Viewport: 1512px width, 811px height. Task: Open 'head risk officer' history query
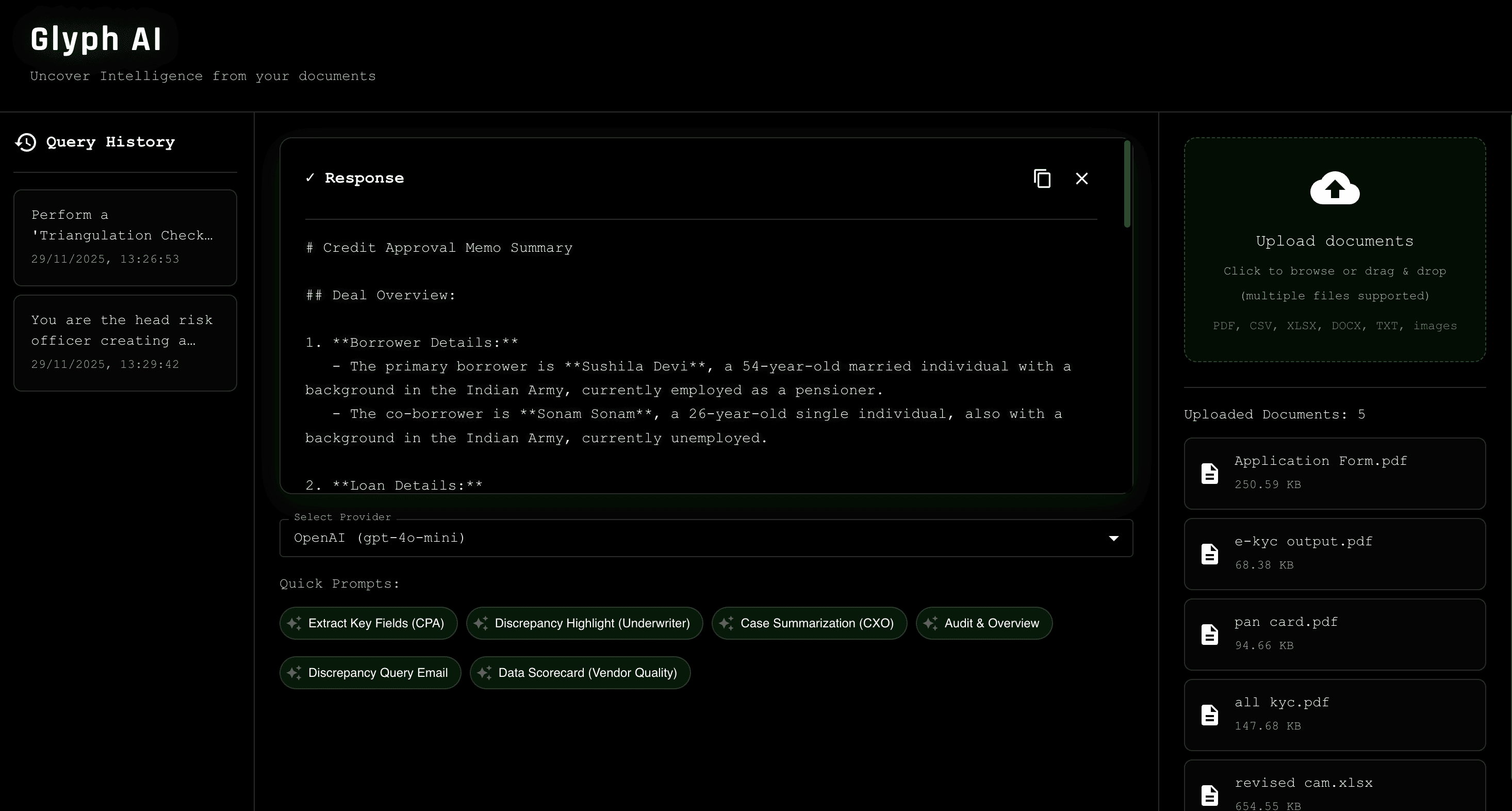(125, 343)
